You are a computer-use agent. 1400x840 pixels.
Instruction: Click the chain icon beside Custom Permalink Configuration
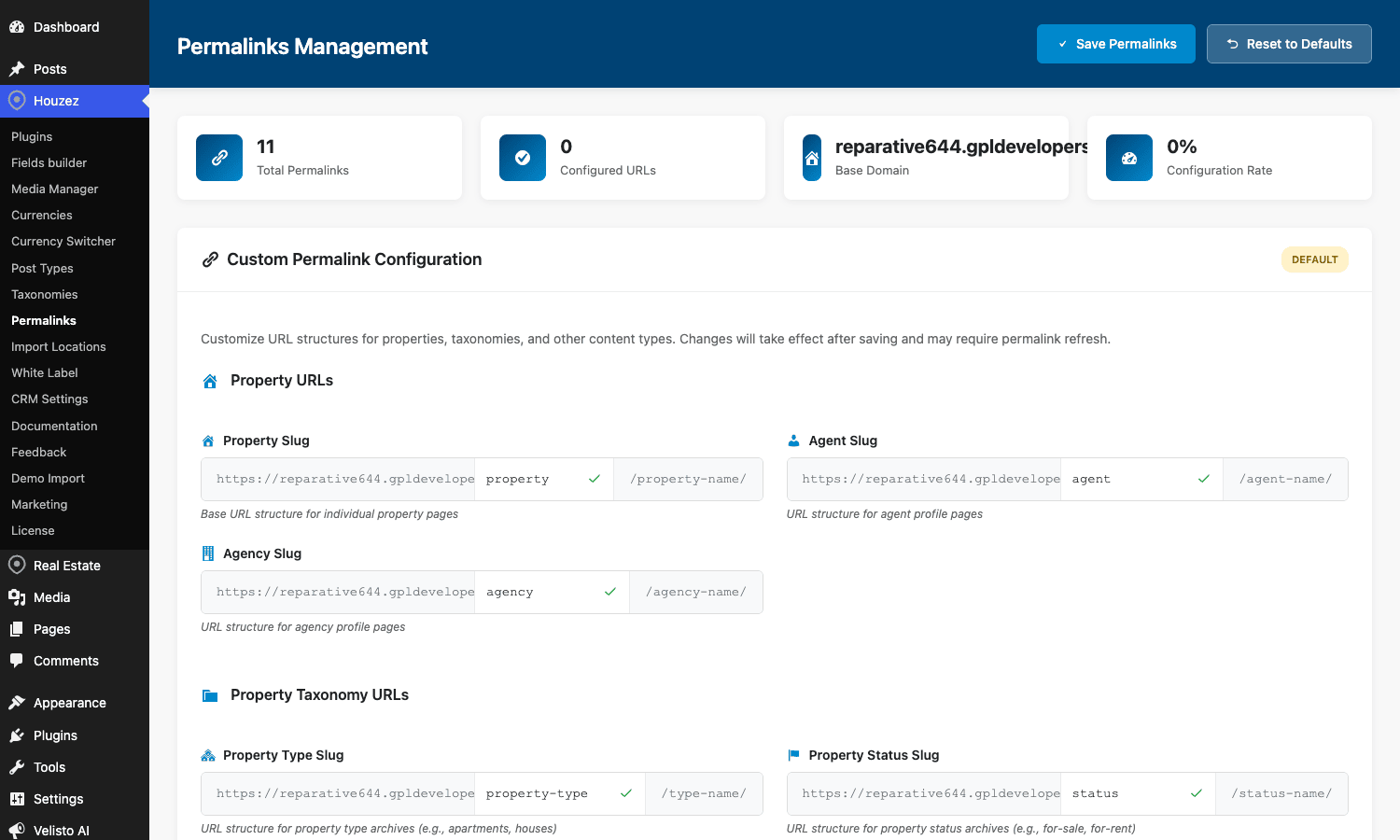coord(211,259)
